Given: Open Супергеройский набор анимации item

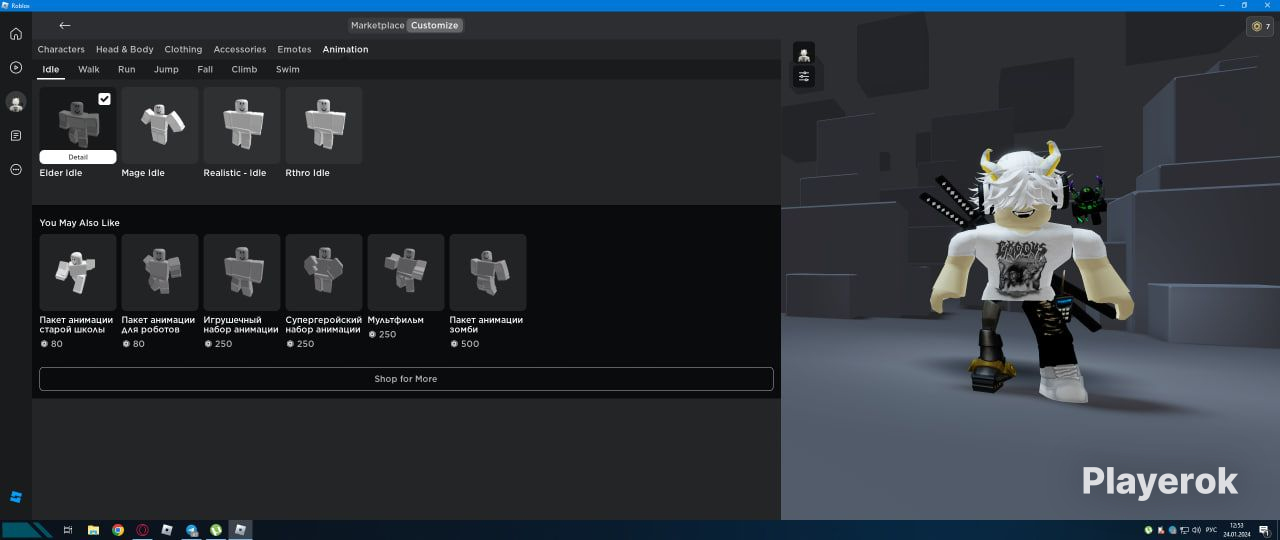Looking at the screenshot, I should (x=324, y=291).
